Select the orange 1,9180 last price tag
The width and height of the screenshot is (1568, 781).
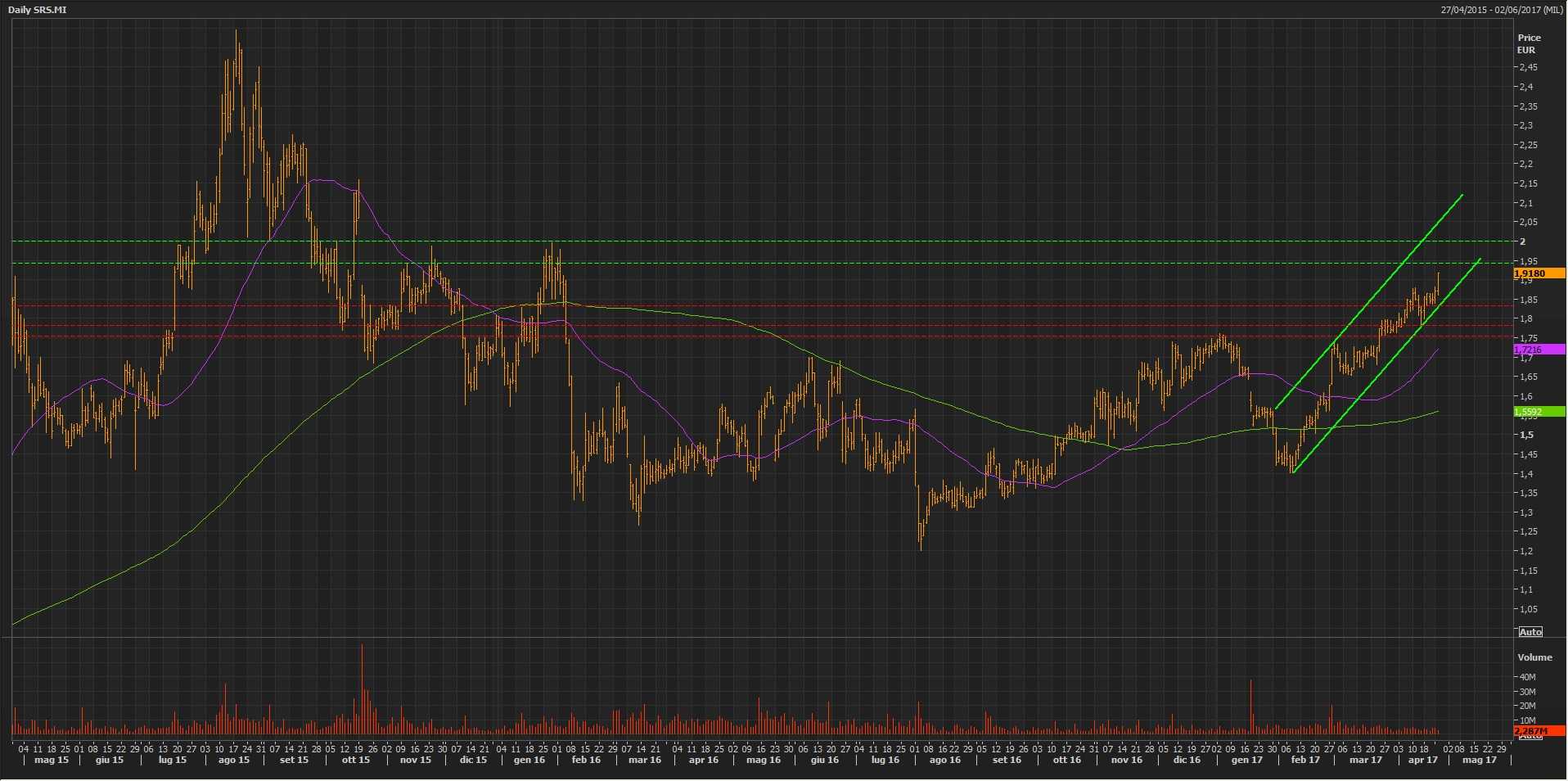[1539, 273]
